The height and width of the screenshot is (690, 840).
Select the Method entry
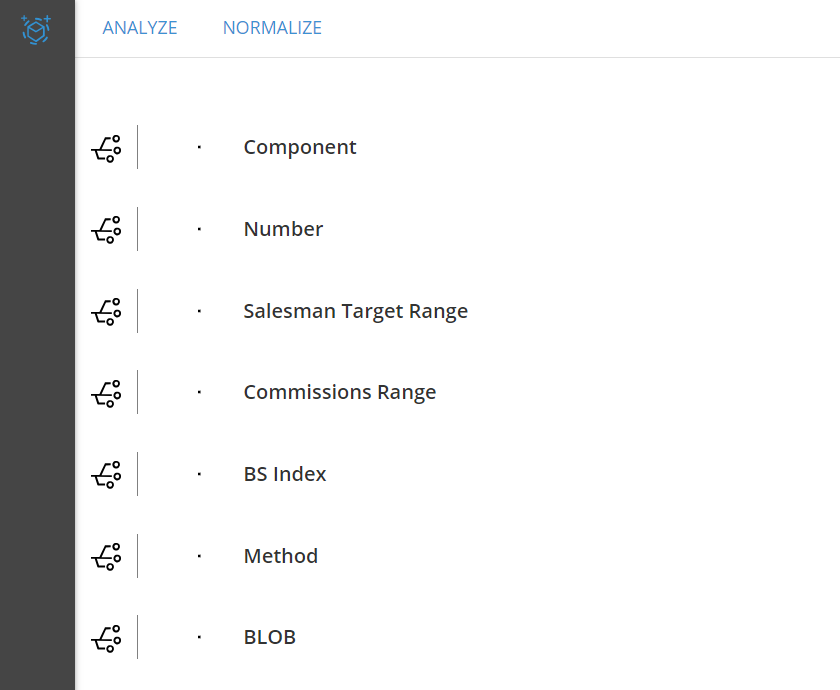pos(281,556)
